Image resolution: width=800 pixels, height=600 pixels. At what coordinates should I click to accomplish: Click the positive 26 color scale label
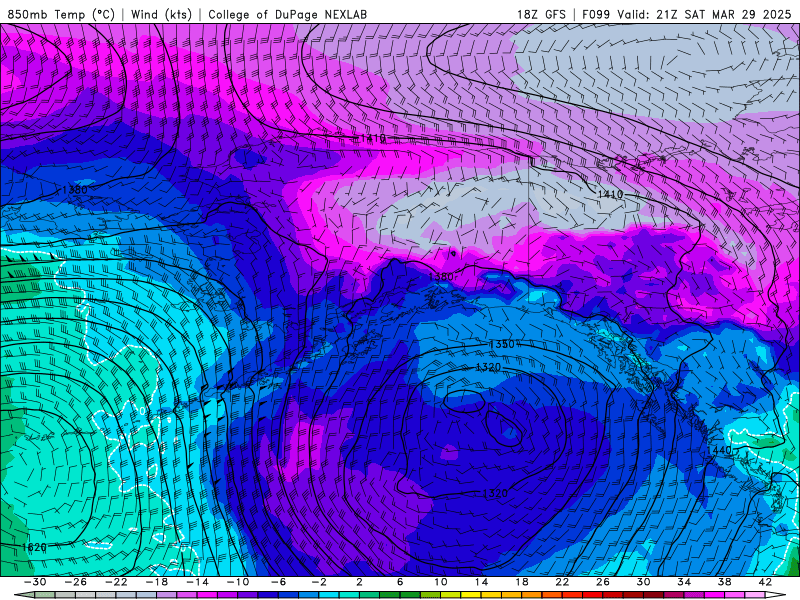click(x=603, y=582)
